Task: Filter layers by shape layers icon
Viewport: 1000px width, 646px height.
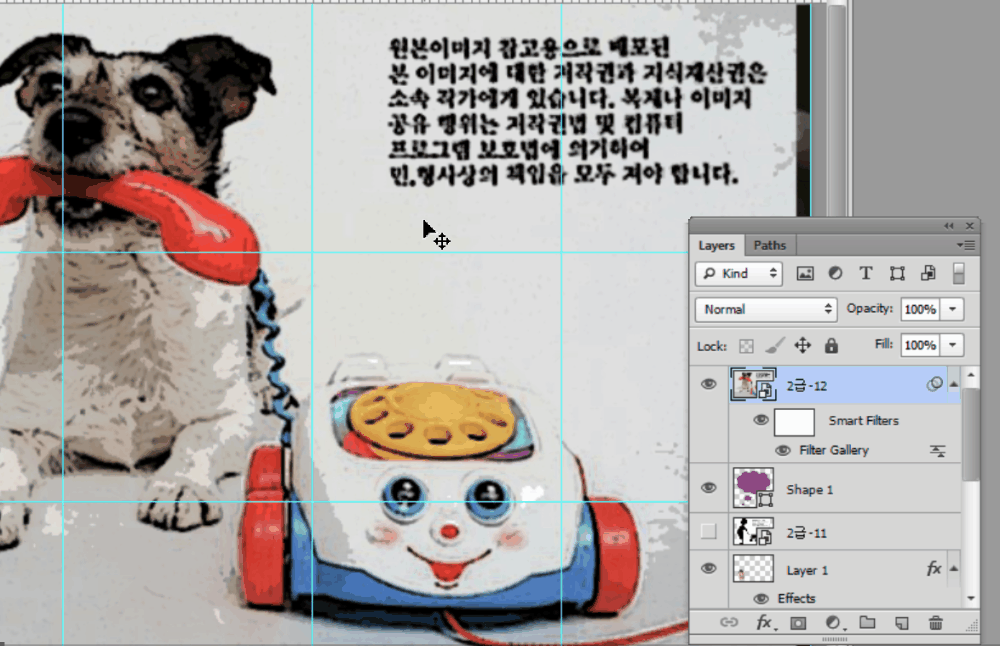Action: coord(897,274)
